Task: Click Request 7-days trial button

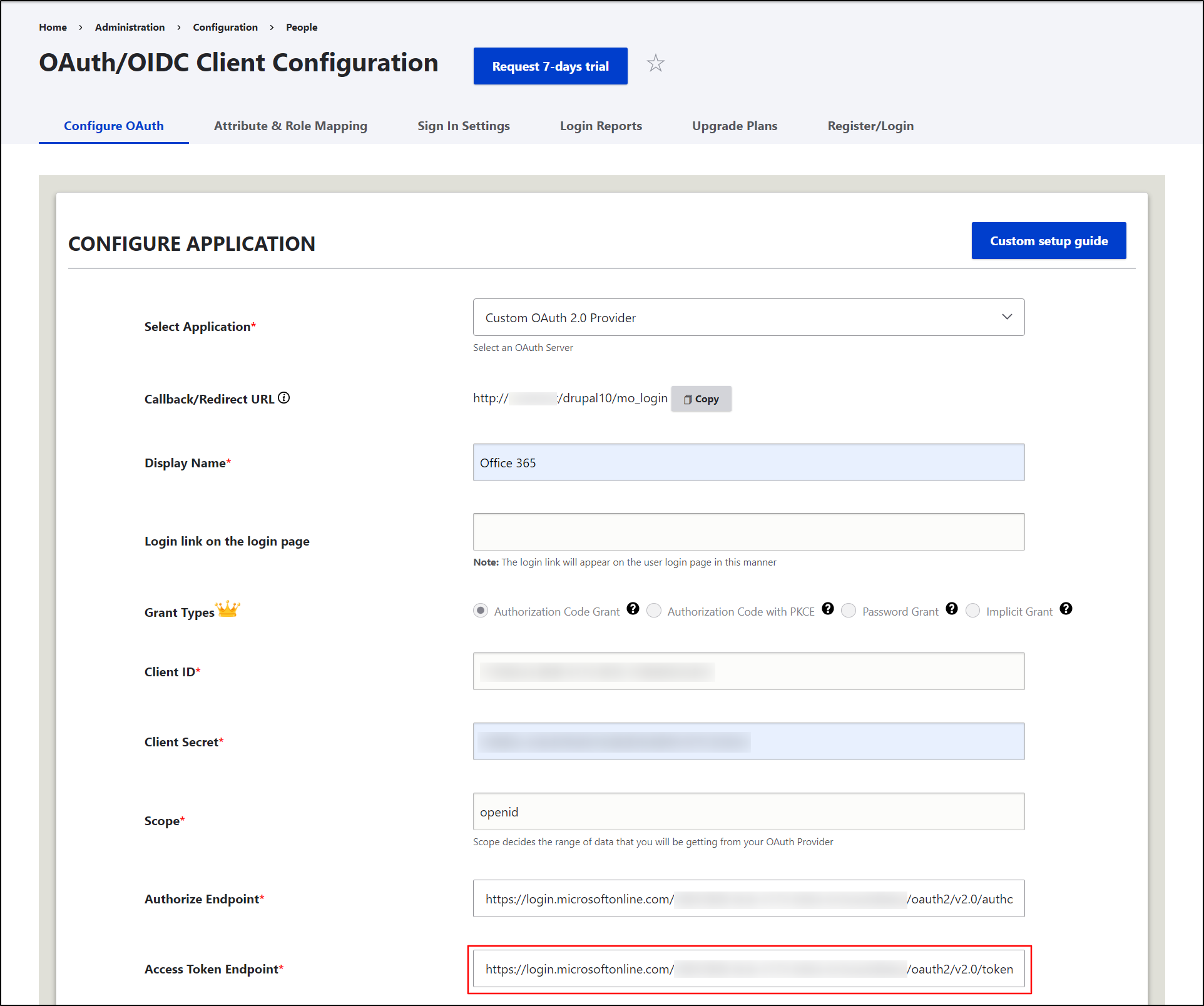Action: (x=550, y=66)
